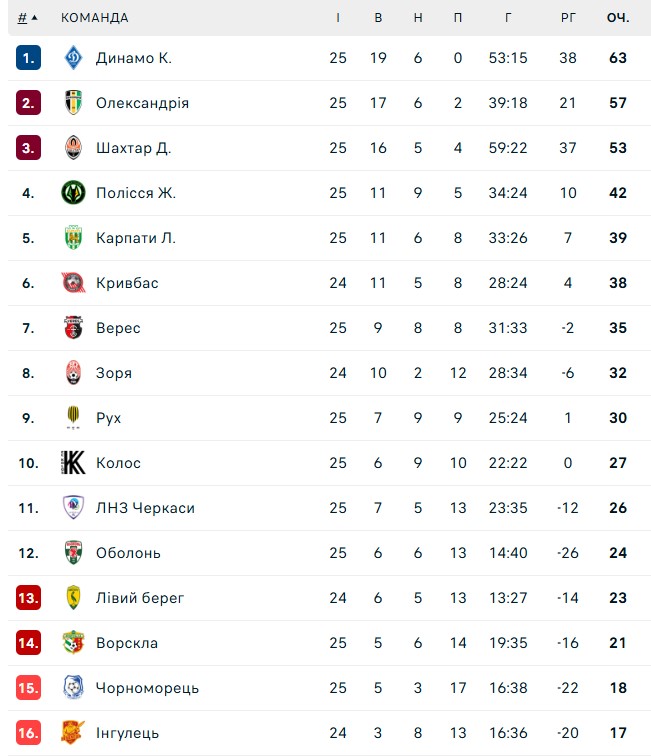Click the КОМАНДА column header
The image size is (651, 756).
(x=94, y=18)
